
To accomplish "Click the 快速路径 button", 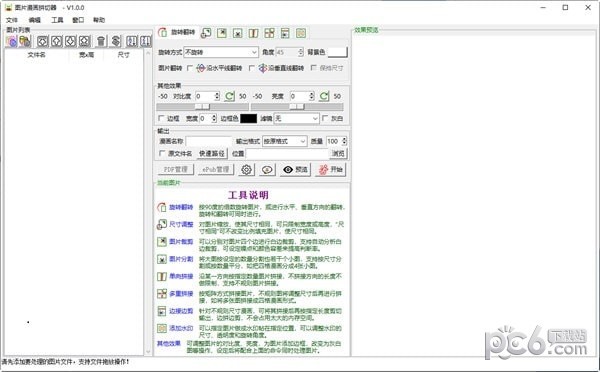I will (212, 153).
